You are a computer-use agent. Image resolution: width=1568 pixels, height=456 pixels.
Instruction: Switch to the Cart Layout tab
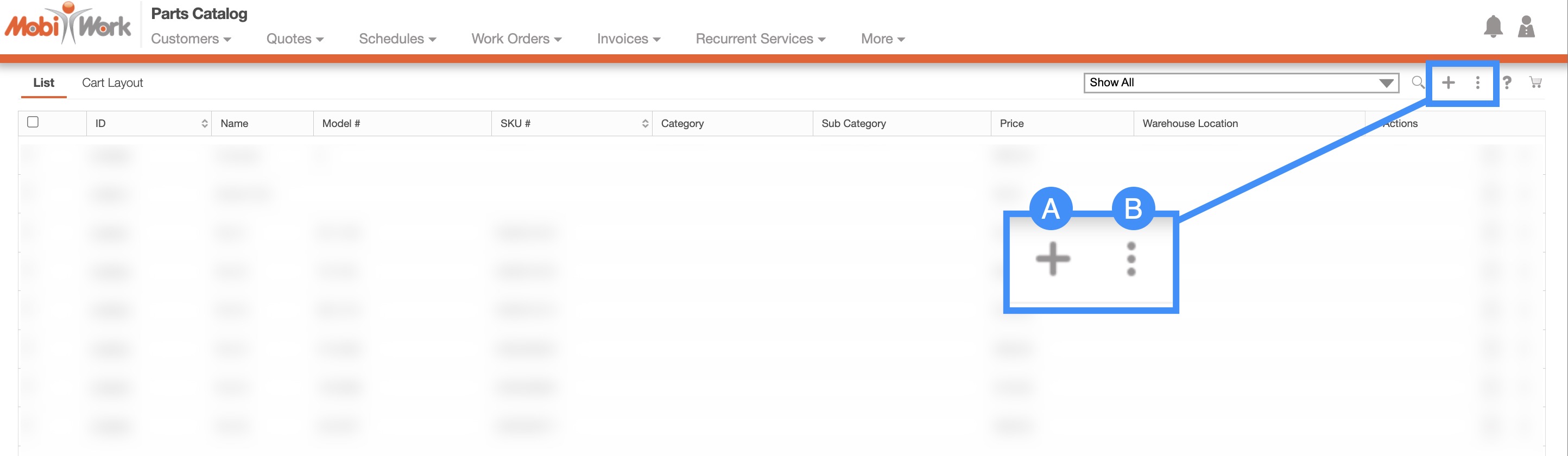pyautogui.click(x=112, y=83)
